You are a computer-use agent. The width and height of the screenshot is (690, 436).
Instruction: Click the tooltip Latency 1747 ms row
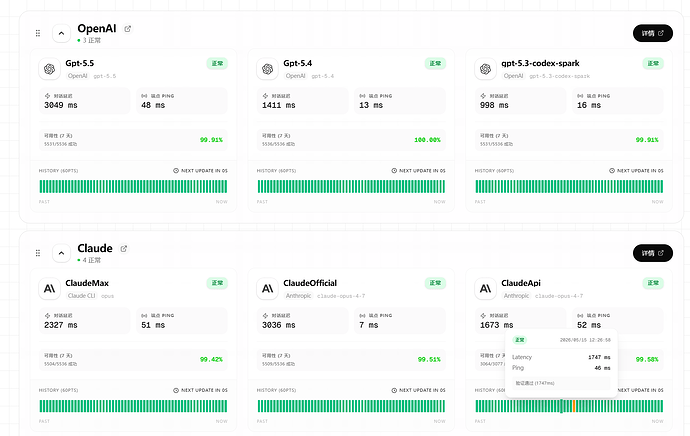coord(561,357)
